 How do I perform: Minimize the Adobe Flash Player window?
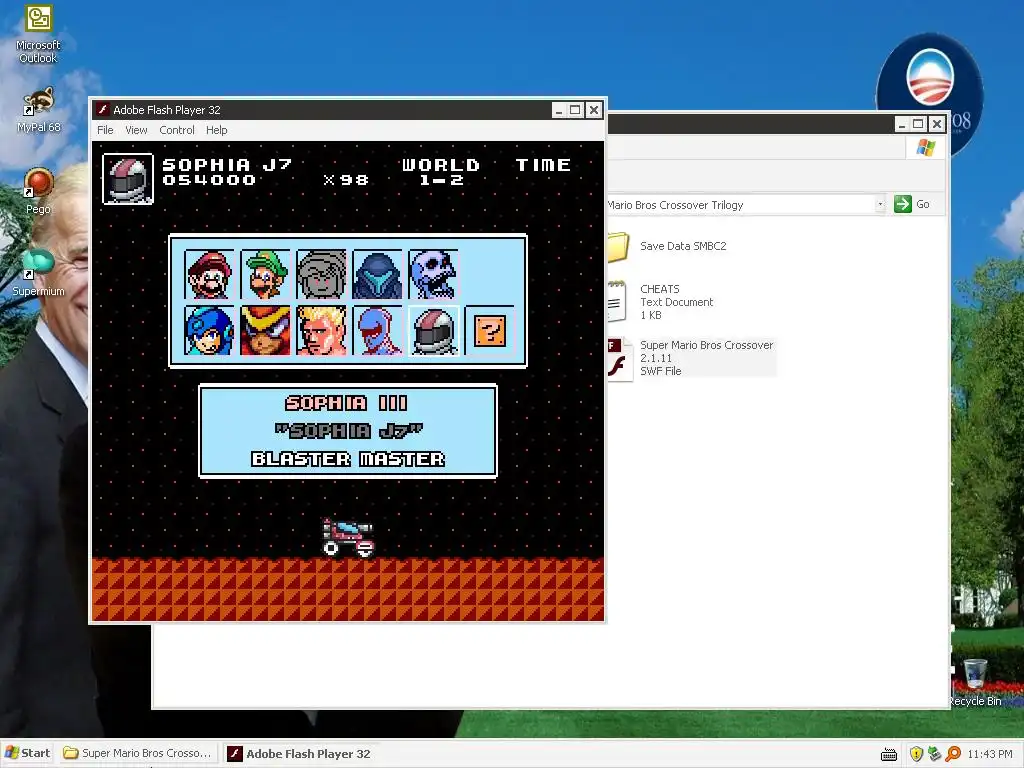pos(558,110)
